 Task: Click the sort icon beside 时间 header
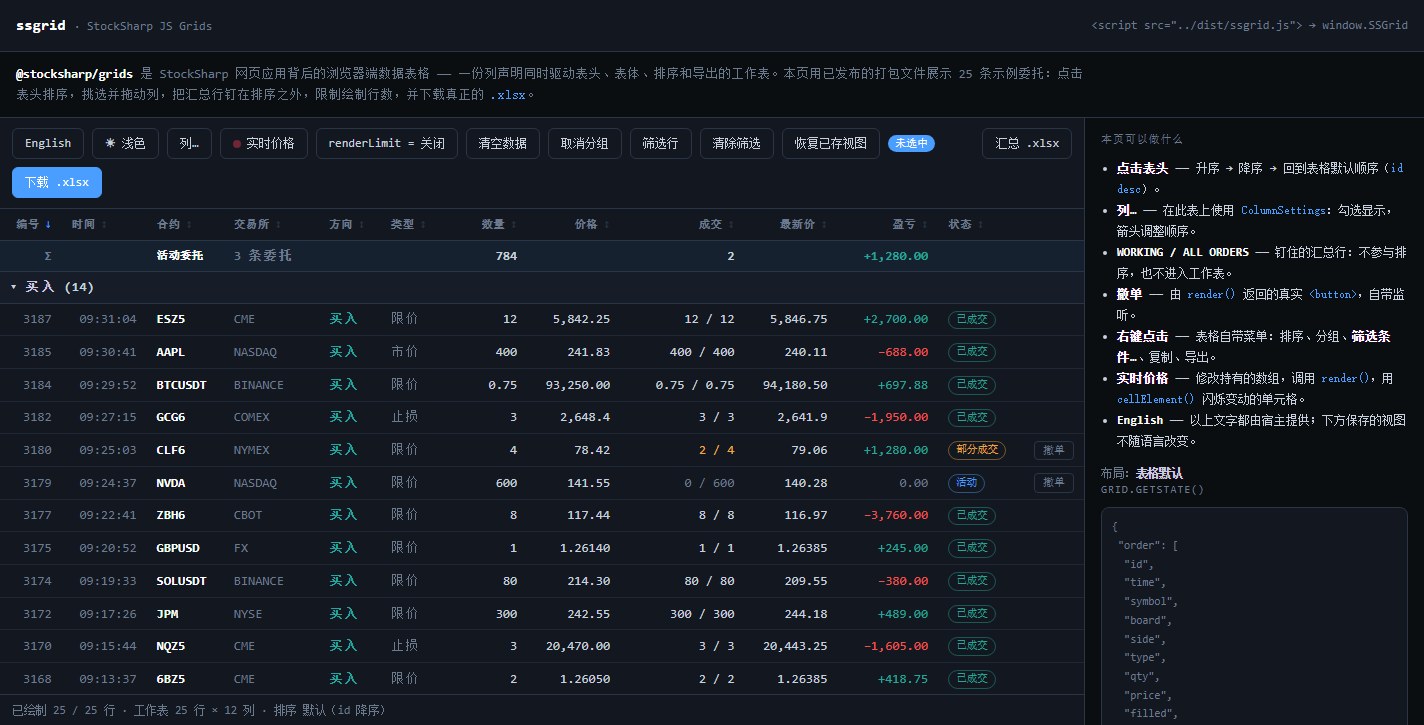pyautogui.click(x=104, y=225)
